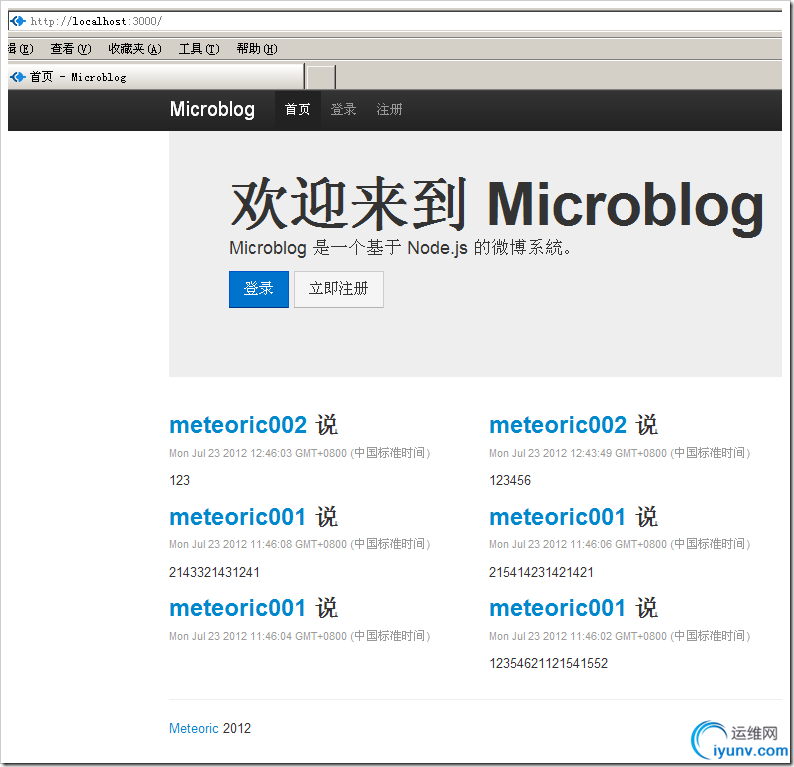Screen dimensions: 794x767
Task: Select the 首页 - Microblog browser tab
Action: point(156,76)
